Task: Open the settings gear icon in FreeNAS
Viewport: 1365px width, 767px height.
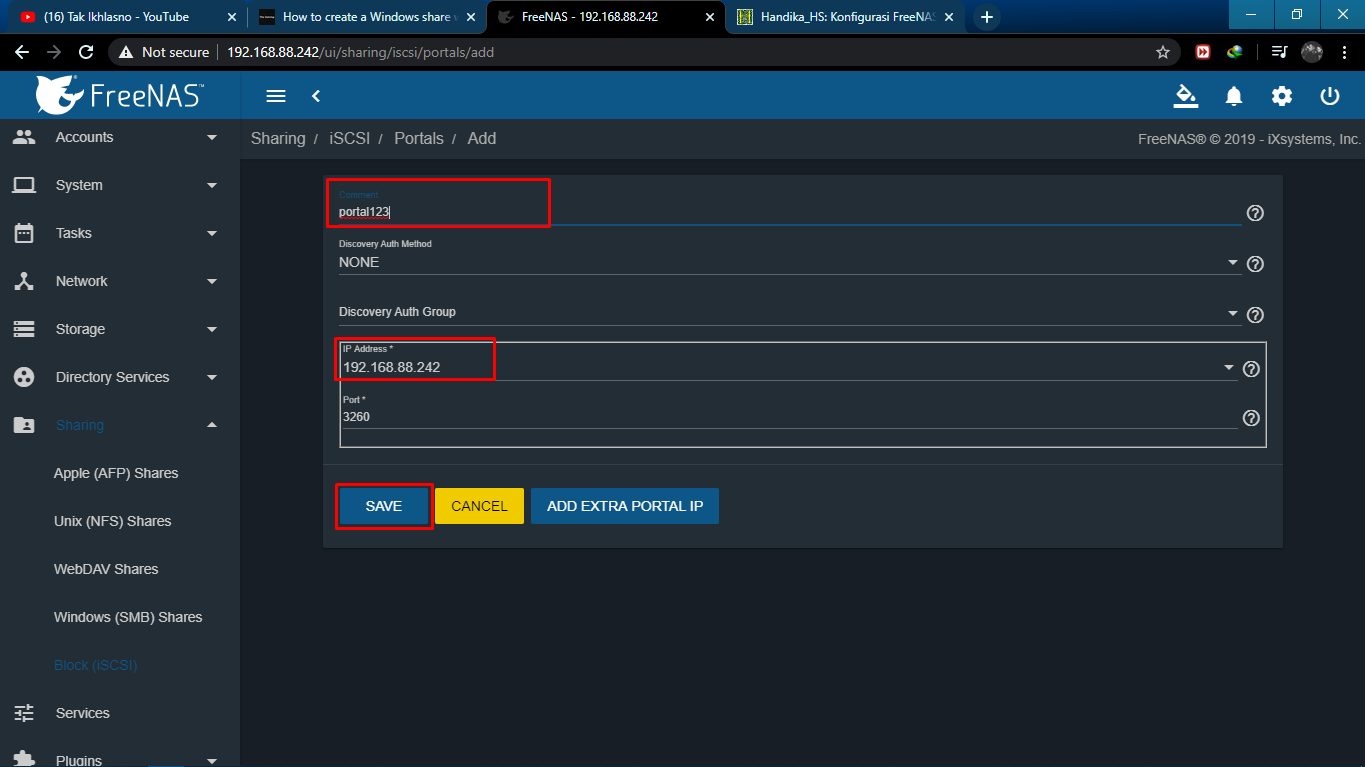Action: (1282, 96)
